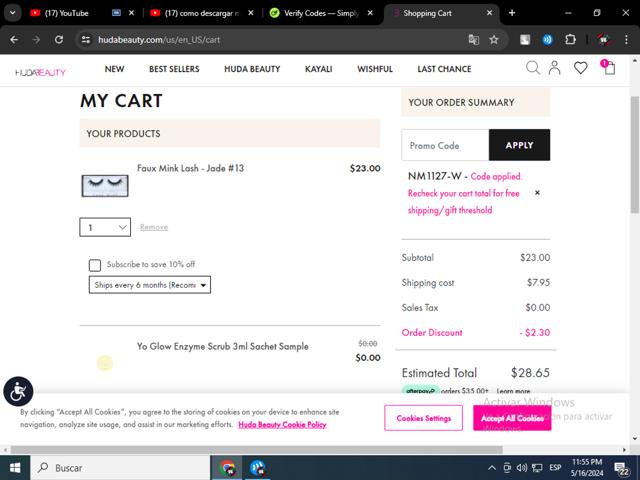Screen dimensions: 640x480
Task: Open the notification center icon
Action: [x=621, y=468]
